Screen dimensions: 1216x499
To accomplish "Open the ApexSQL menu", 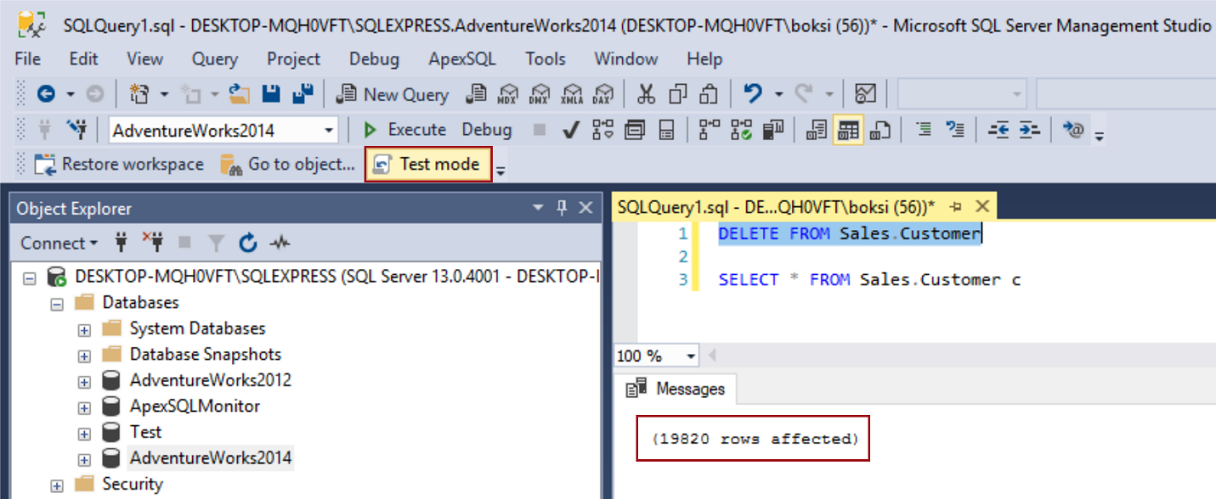I will coord(461,59).
